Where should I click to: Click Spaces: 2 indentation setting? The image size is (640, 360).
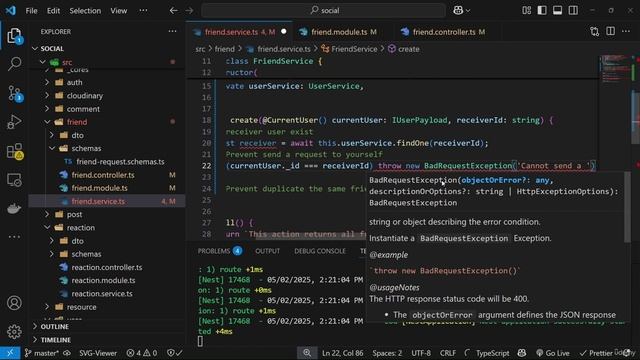pos(387,353)
